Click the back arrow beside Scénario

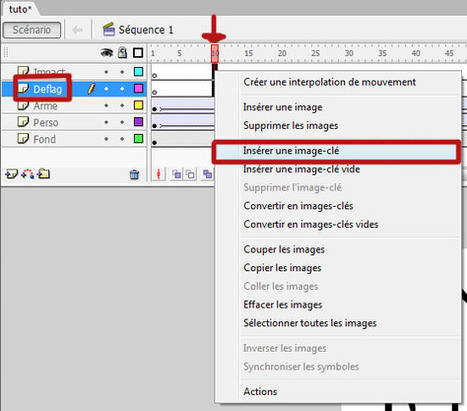click(x=77, y=30)
